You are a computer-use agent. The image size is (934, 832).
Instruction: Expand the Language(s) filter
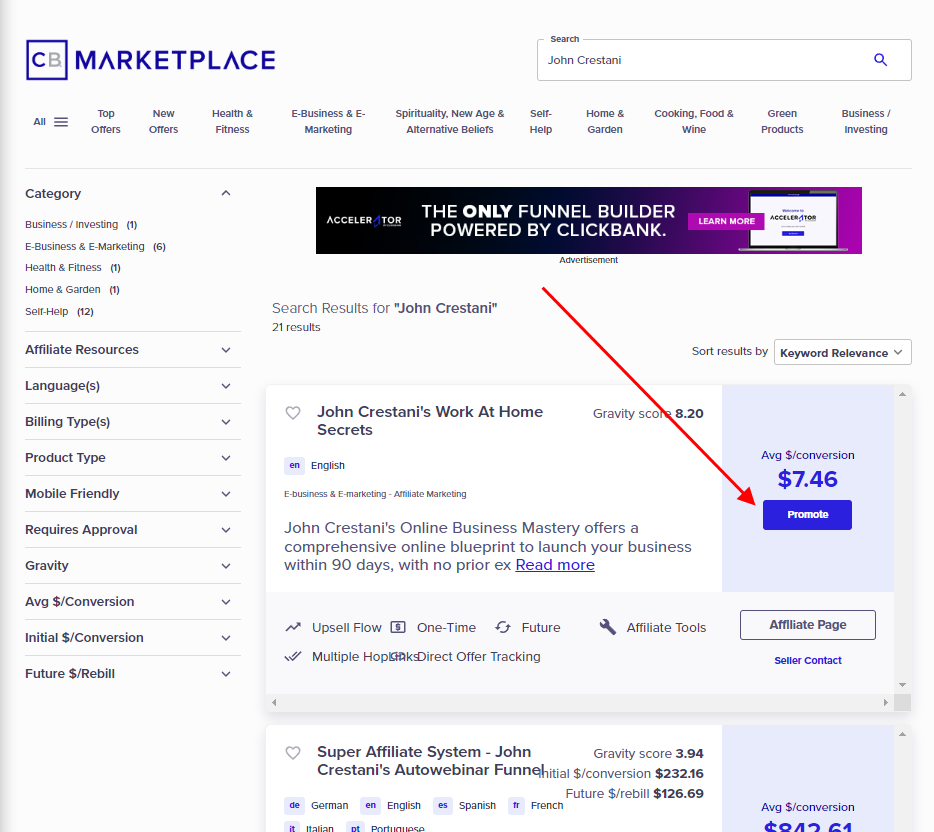pyautogui.click(x=226, y=386)
